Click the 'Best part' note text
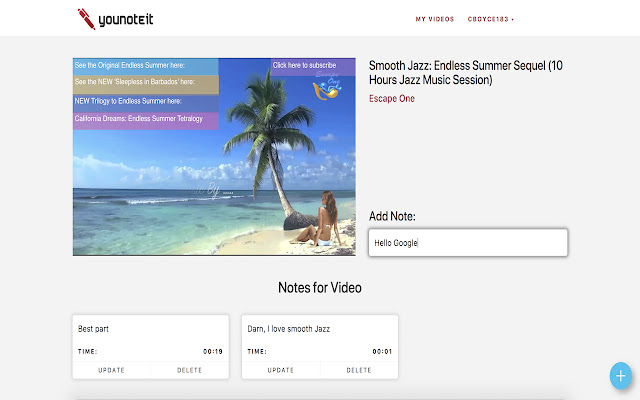The height and width of the screenshot is (400, 640). coord(93,329)
